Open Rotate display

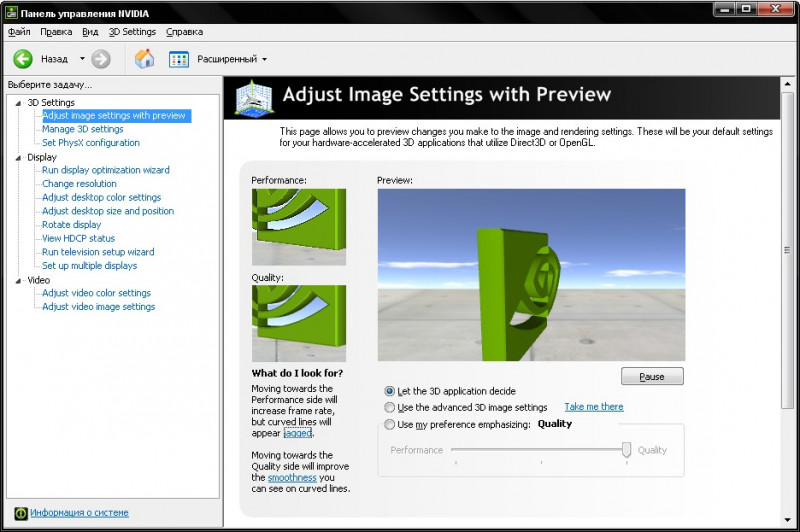click(x=71, y=225)
